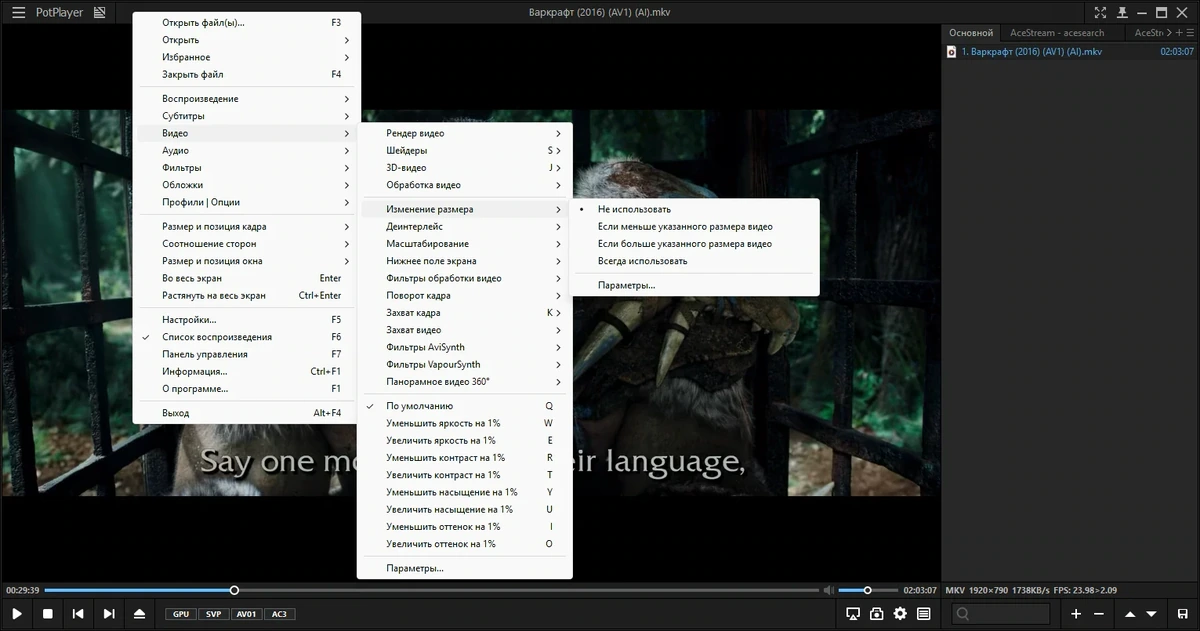Screen dimensions: 1200x631
Task: Move playlist item up with arrow
Action: [1130, 613]
